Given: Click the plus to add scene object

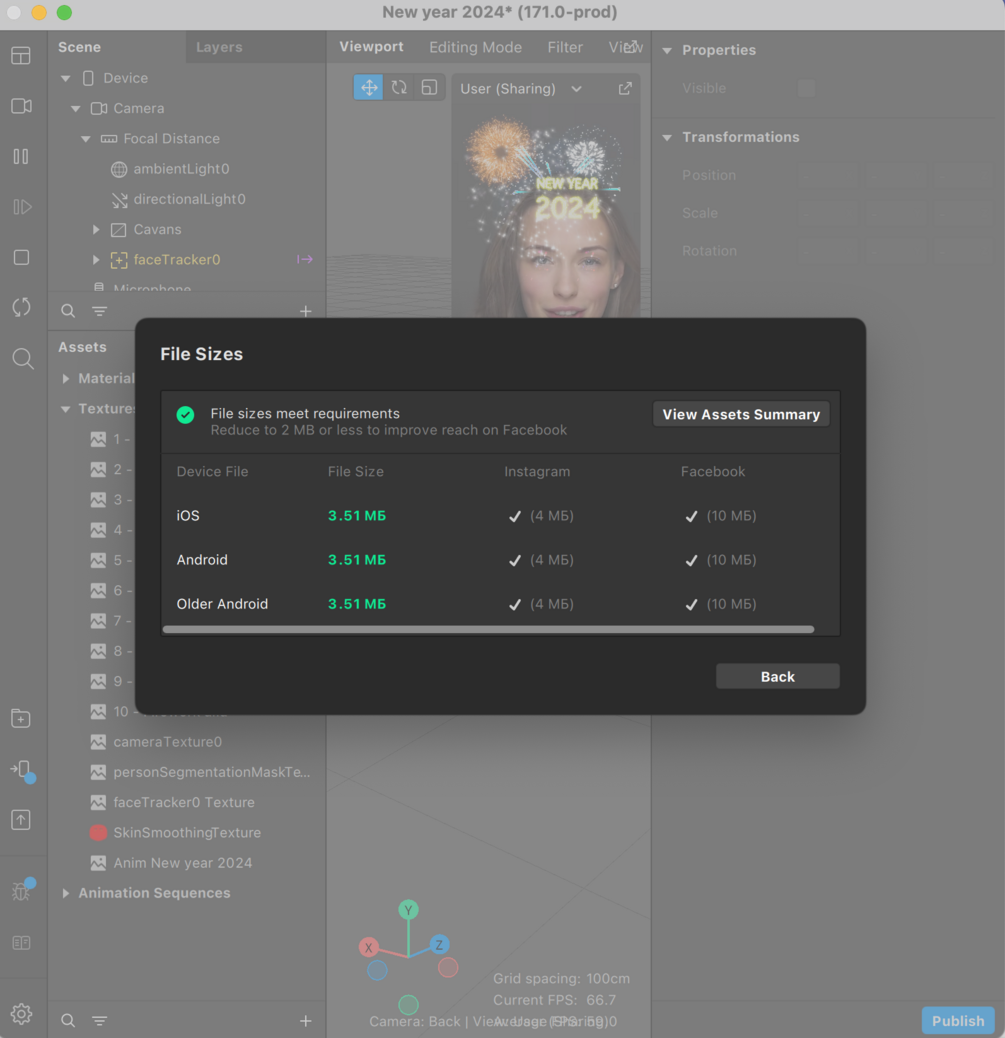Looking at the screenshot, I should [x=305, y=311].
